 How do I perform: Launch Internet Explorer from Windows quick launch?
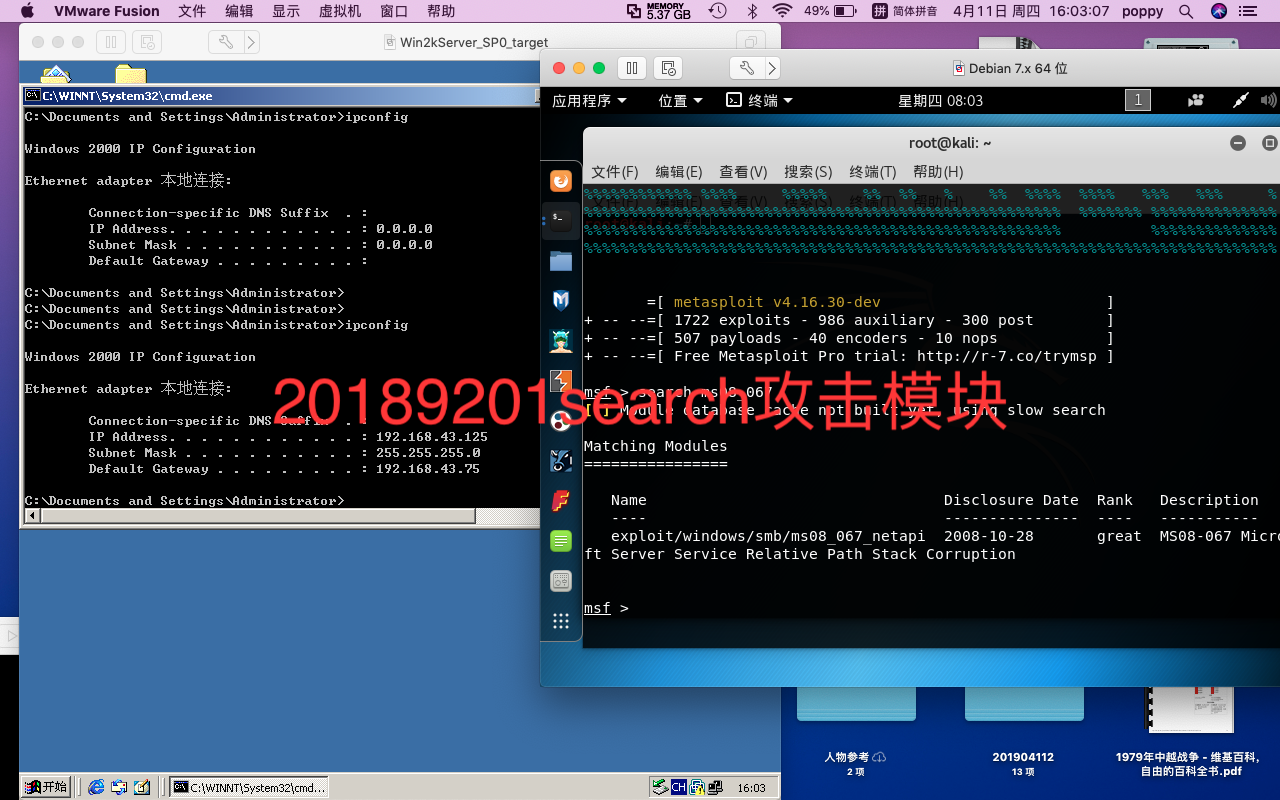click(97, 787)
